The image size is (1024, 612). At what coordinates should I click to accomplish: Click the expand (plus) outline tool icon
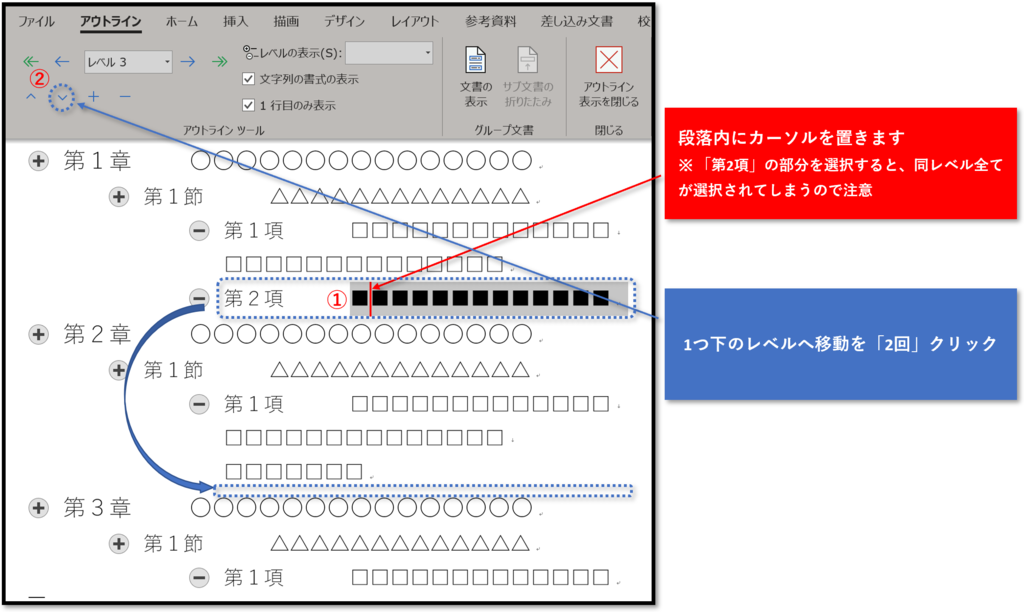(x=92, y=95)
